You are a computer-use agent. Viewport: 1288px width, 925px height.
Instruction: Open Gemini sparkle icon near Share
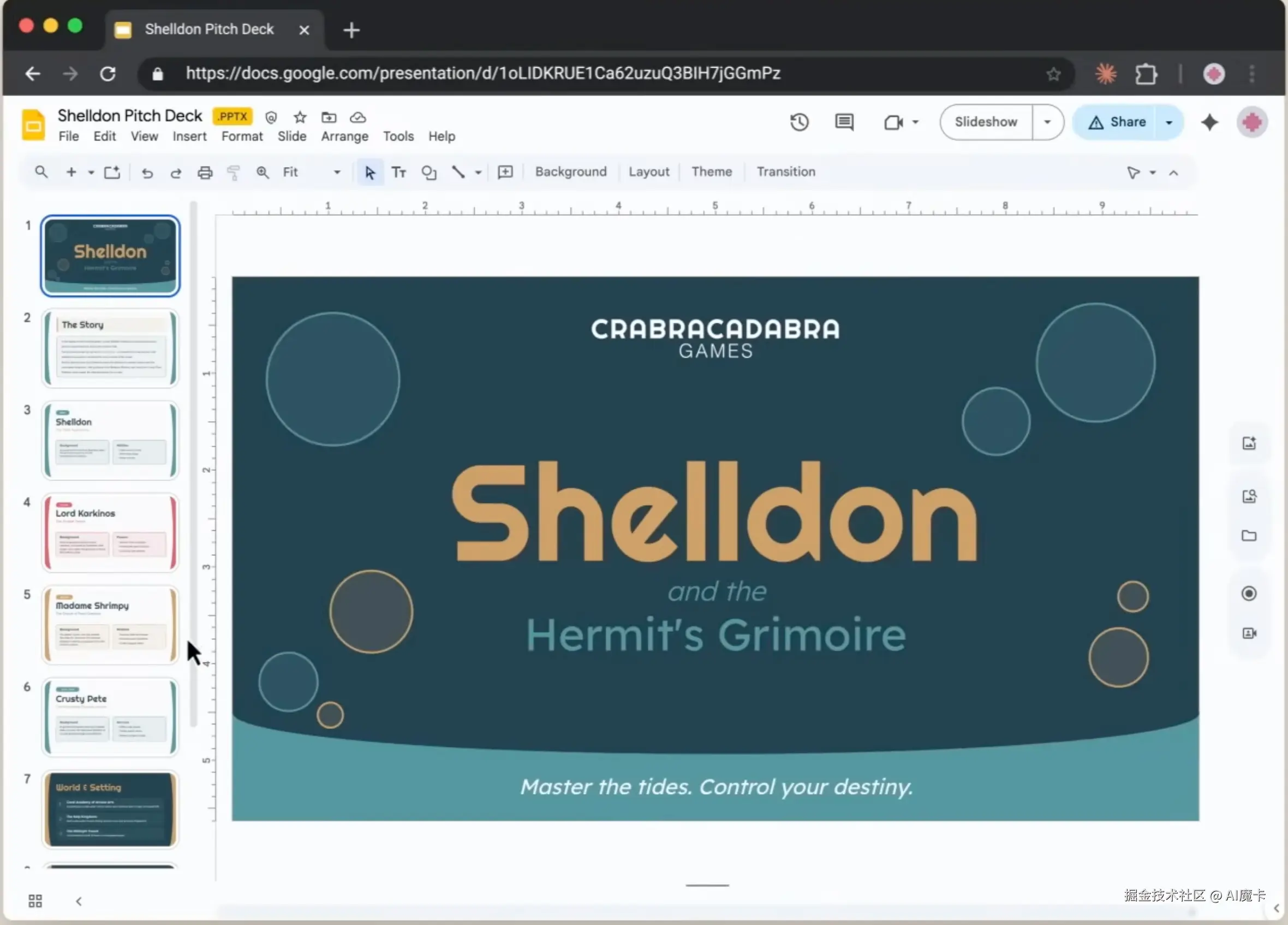pos(1209,122)
